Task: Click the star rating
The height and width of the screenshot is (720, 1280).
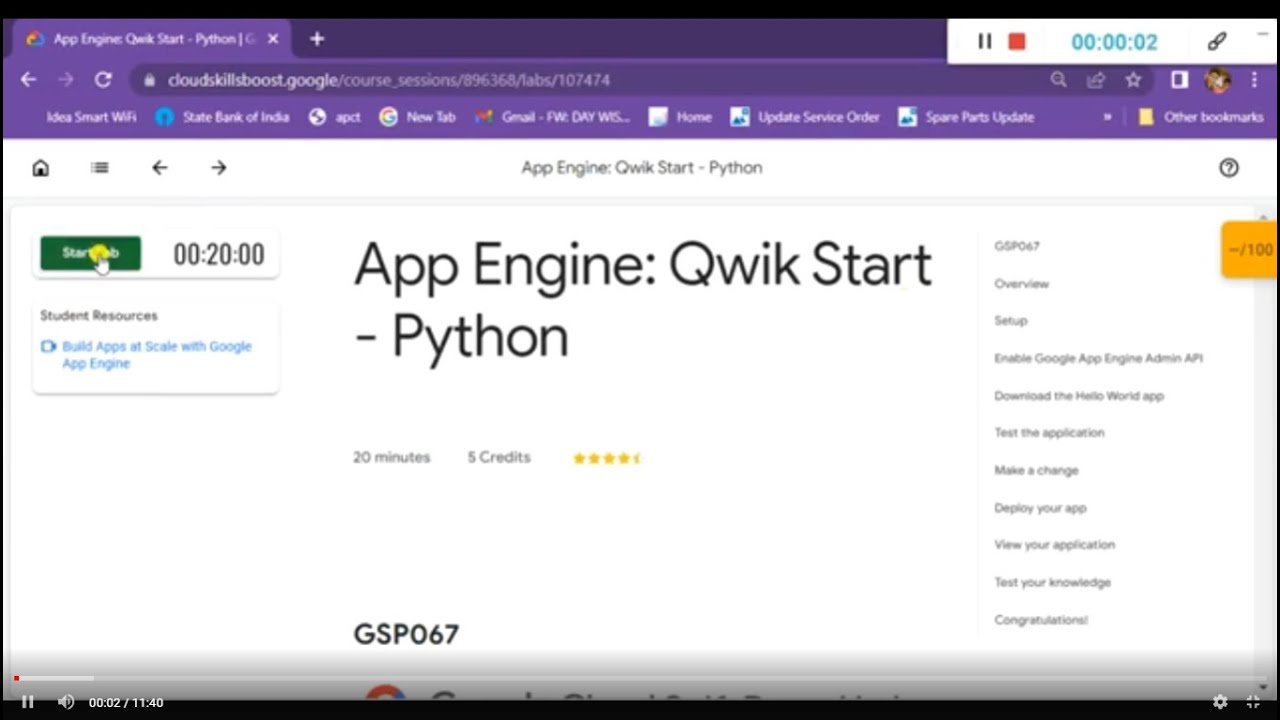Action: (x=607, y=458)
